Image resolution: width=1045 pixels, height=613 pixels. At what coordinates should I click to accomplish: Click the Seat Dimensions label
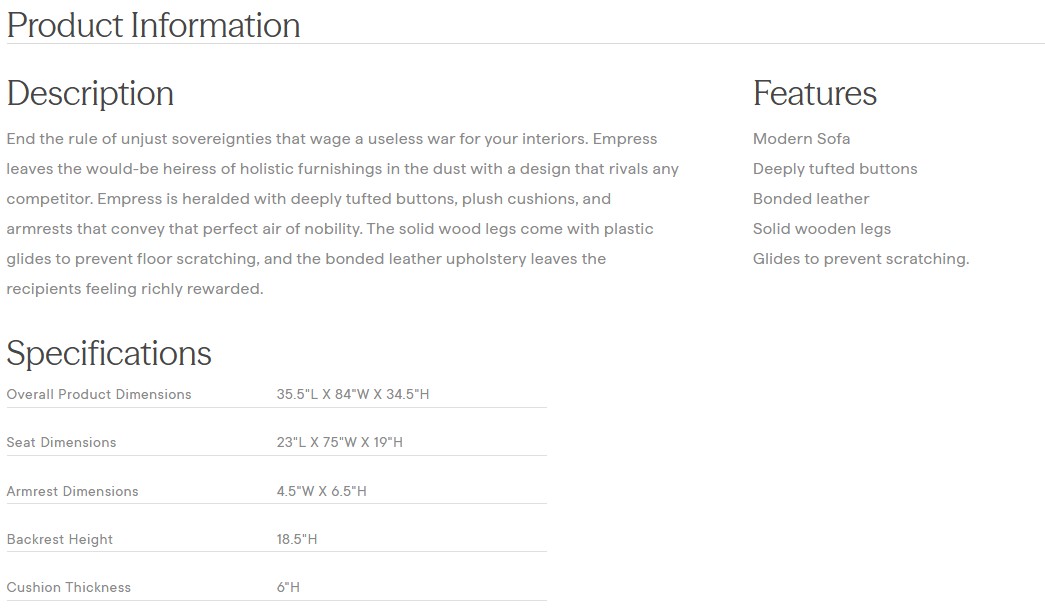point(61,442)
